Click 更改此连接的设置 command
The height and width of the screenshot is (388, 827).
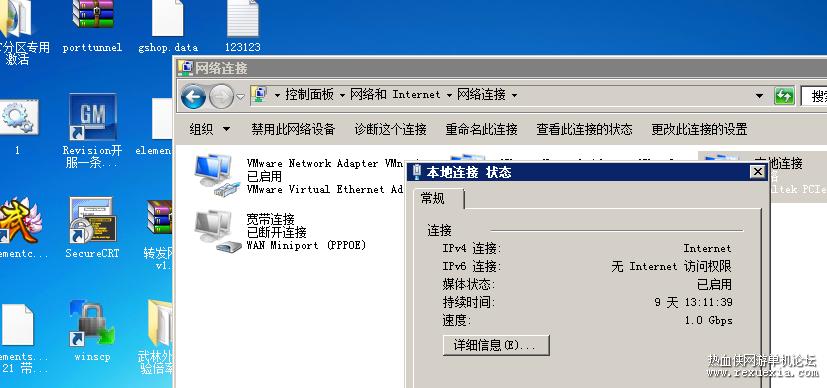pyautogui.click(x=699, y=129)
